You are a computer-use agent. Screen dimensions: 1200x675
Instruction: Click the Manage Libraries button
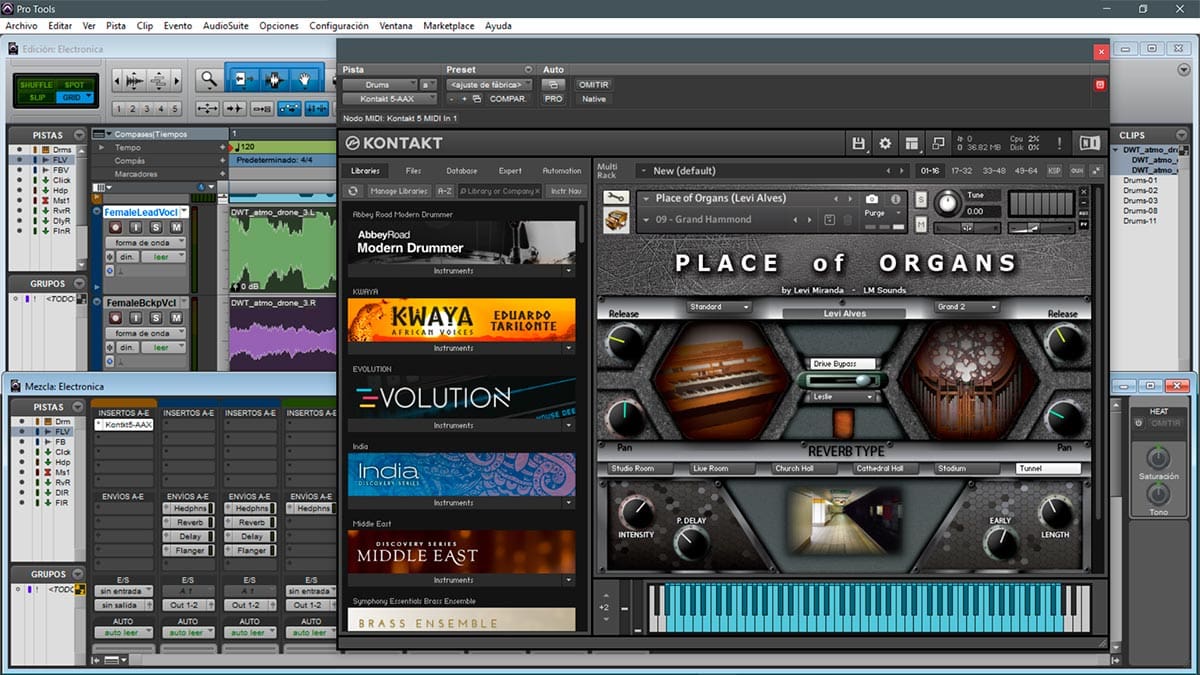[x=399, y=191]
